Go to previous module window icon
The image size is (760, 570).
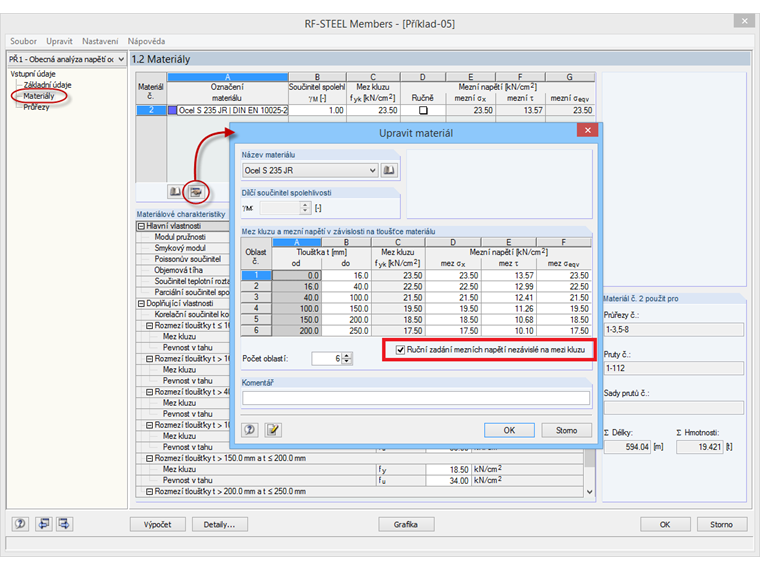(x=43, y=524)
